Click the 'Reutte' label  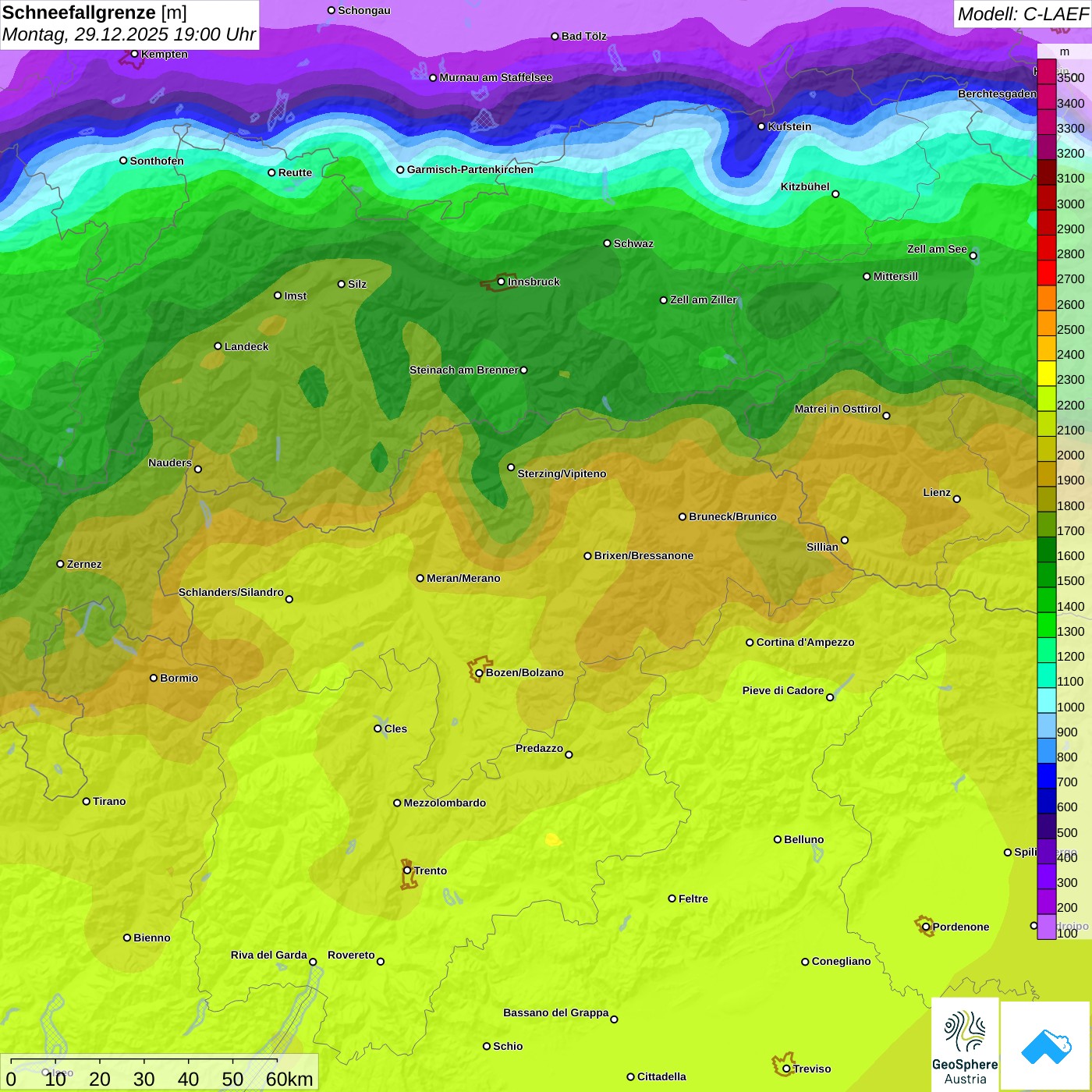[295, 172]
